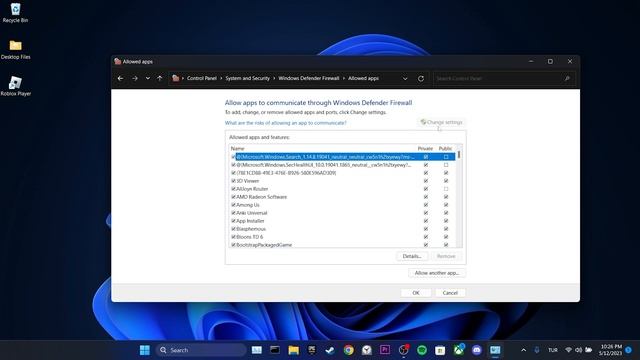Show hidden system tray icons
The image size is (640, 360).
coord(523,350)
